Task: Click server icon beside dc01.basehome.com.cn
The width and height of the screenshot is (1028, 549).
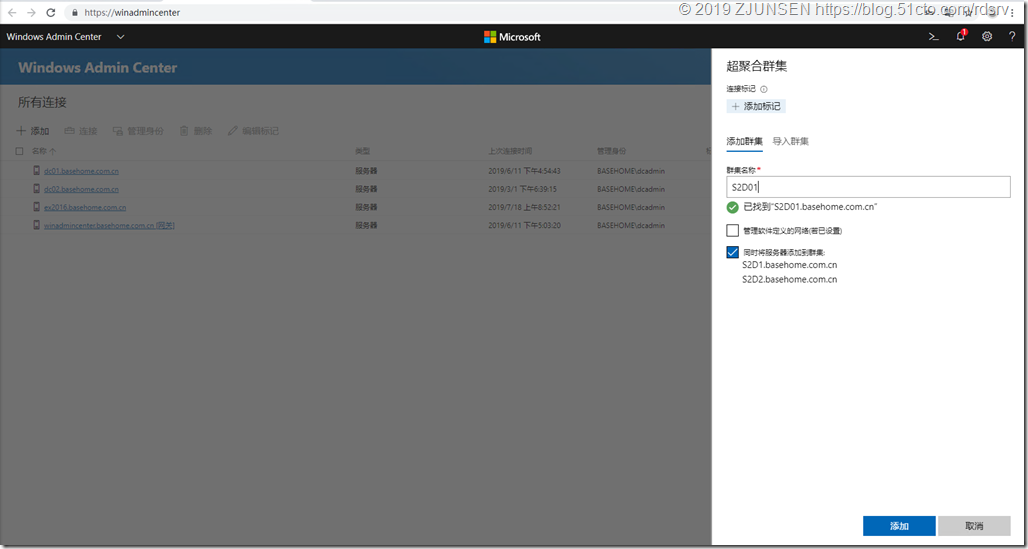Action: click(37, 171)
